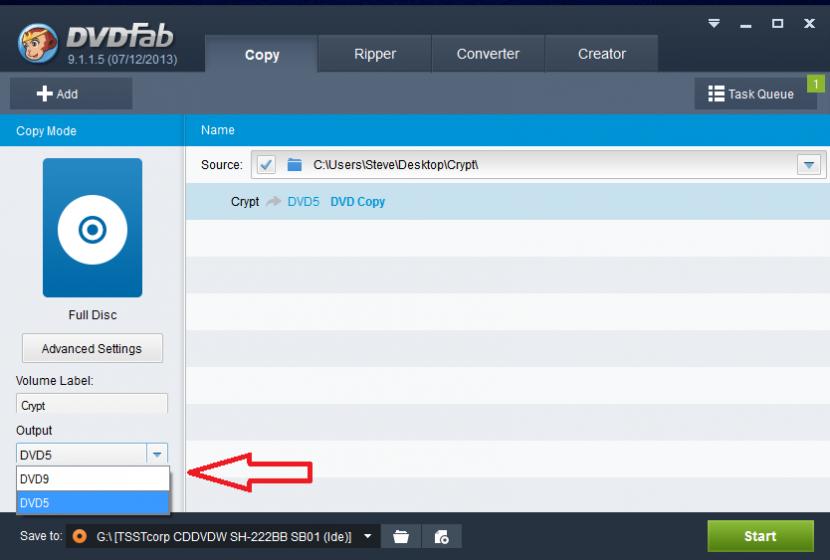The width and height of the screenshot is (830, 560).
Task: Switch to the Ripper tab
Action: coord(375,54)
